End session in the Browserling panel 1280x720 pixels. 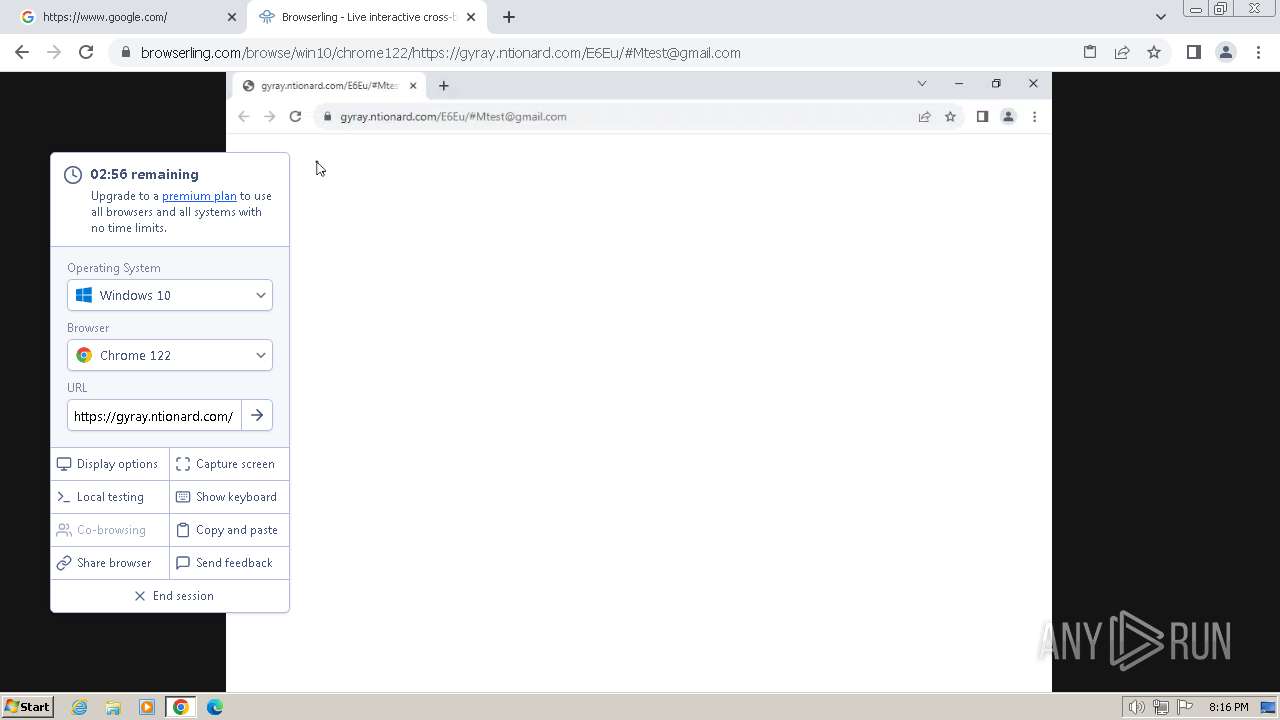click(170, 596)
